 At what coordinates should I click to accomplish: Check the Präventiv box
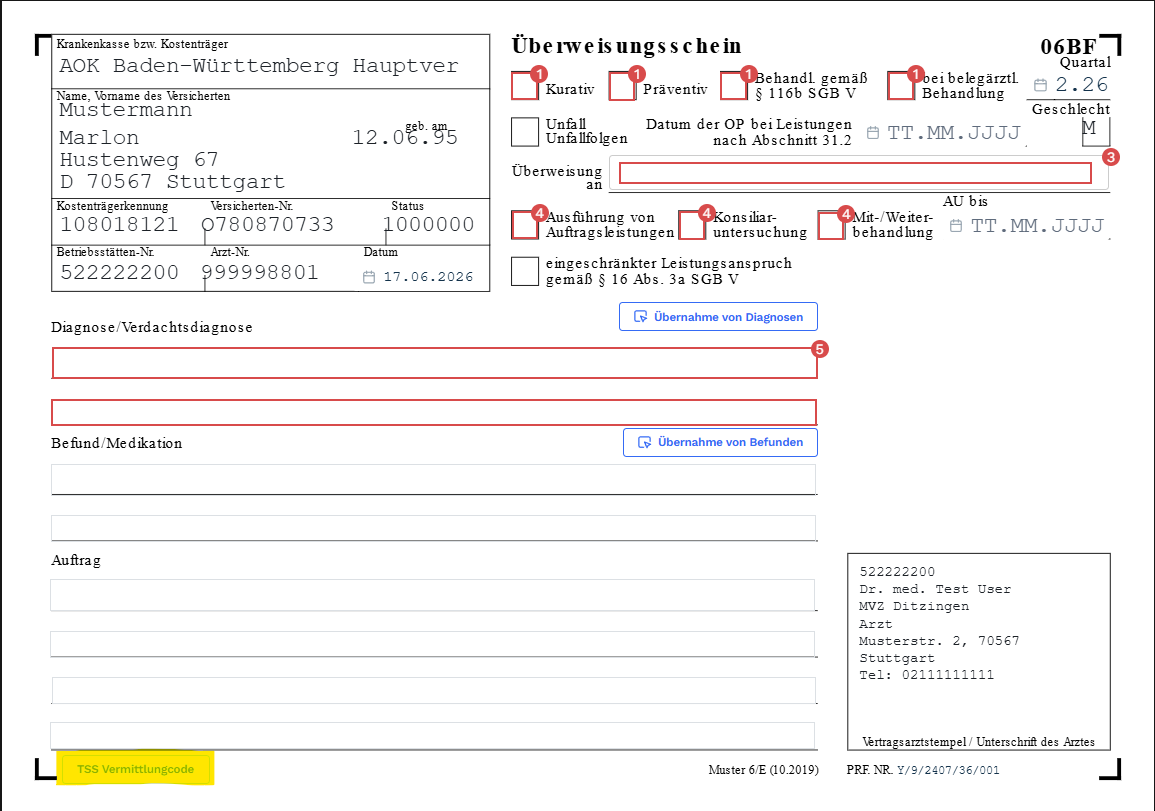click(x=622, y=86)
